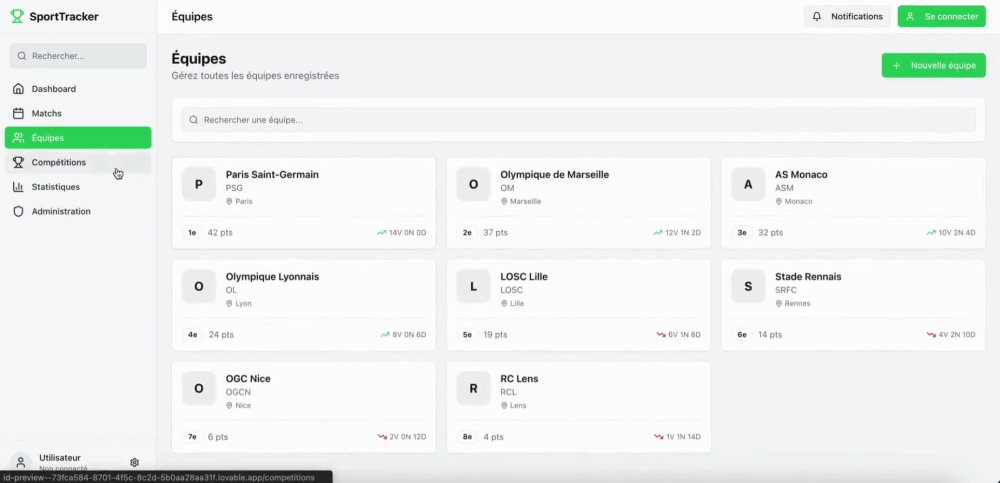The image size is (1000, 483).
Task: Click the SportTracker trophy logo icon
Action: 17,16
